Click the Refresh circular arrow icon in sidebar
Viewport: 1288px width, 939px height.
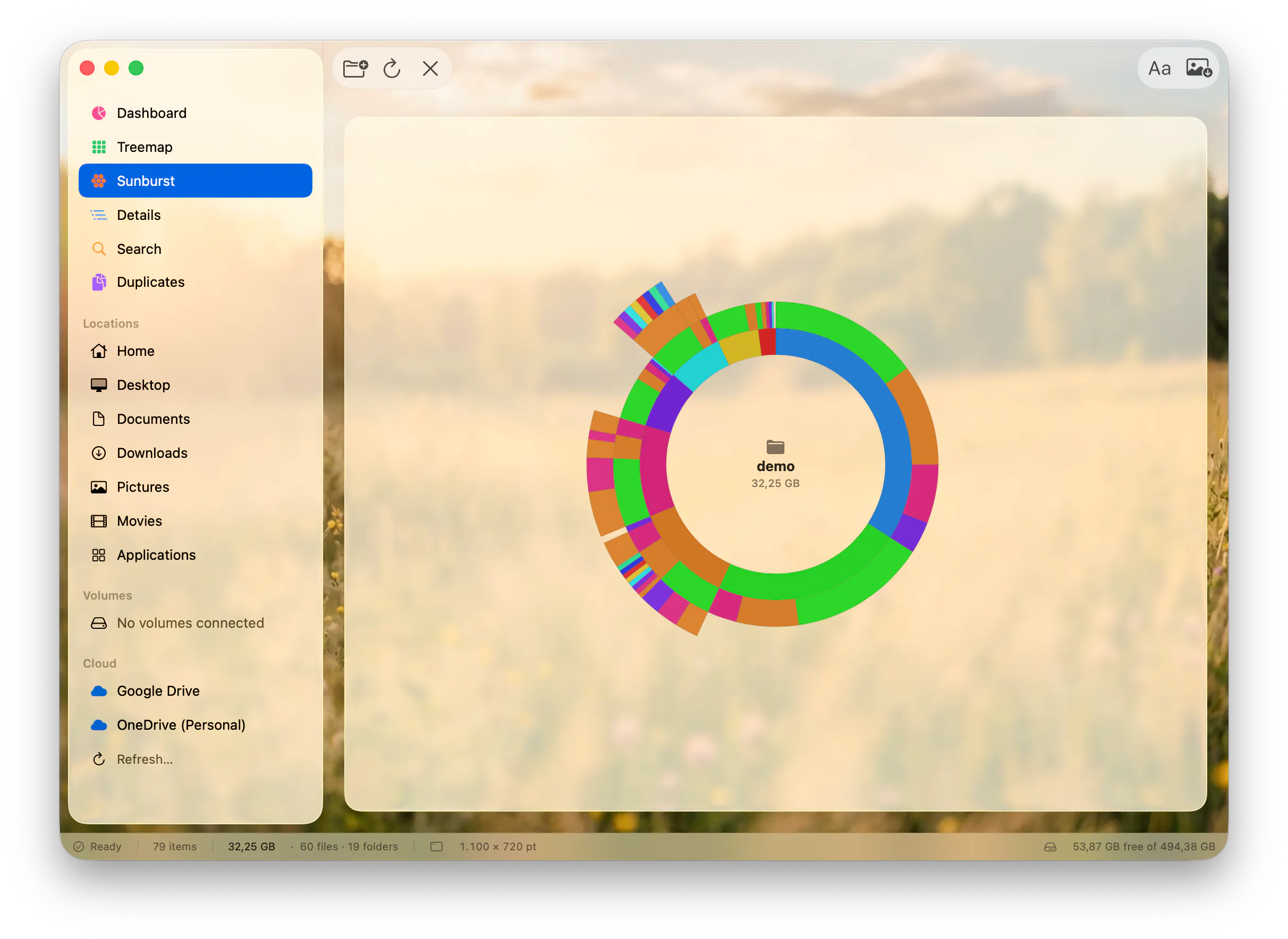tap(99, 760)
